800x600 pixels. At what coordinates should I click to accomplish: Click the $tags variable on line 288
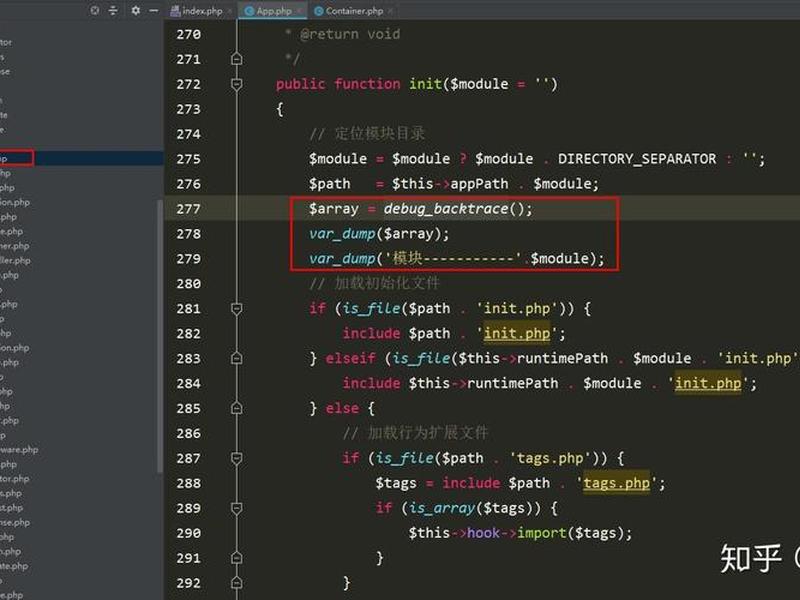click(x=396, y=483)
